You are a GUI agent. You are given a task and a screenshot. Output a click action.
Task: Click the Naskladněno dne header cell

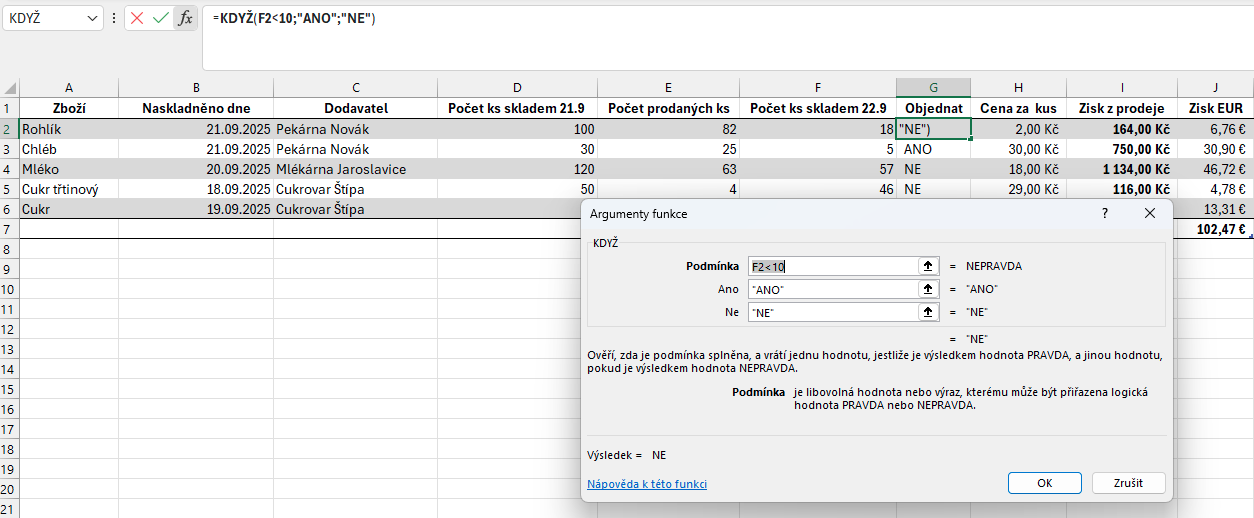pos(196,108)
